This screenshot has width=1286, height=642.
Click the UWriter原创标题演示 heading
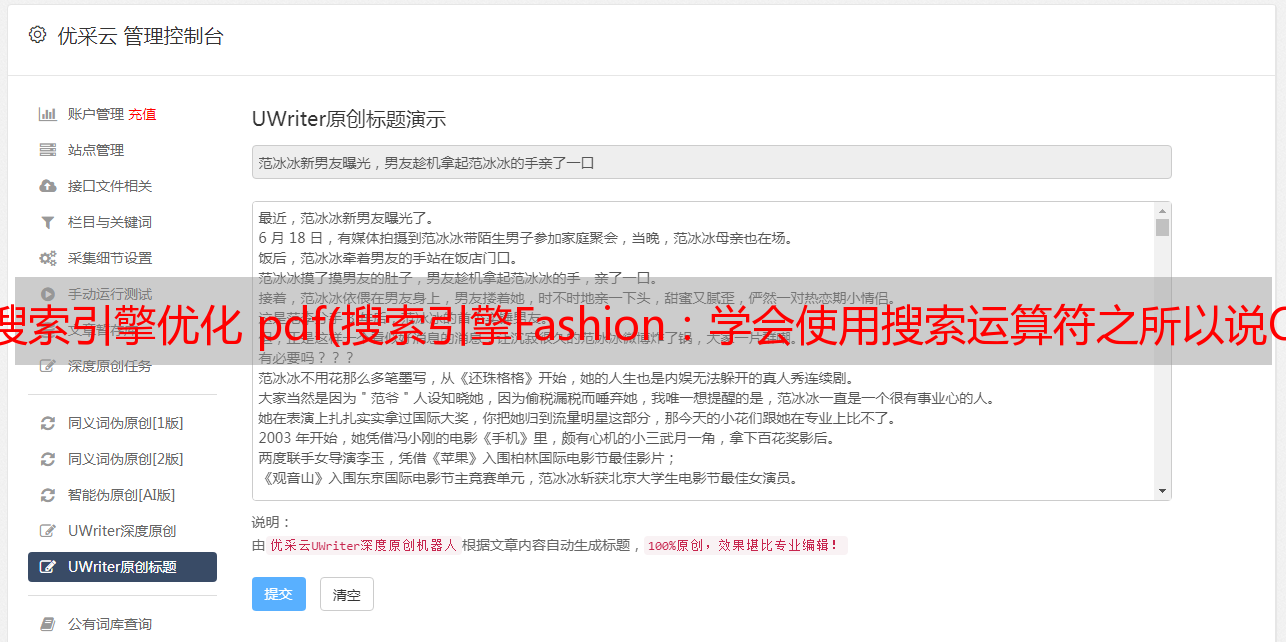(x=349, y=119)
